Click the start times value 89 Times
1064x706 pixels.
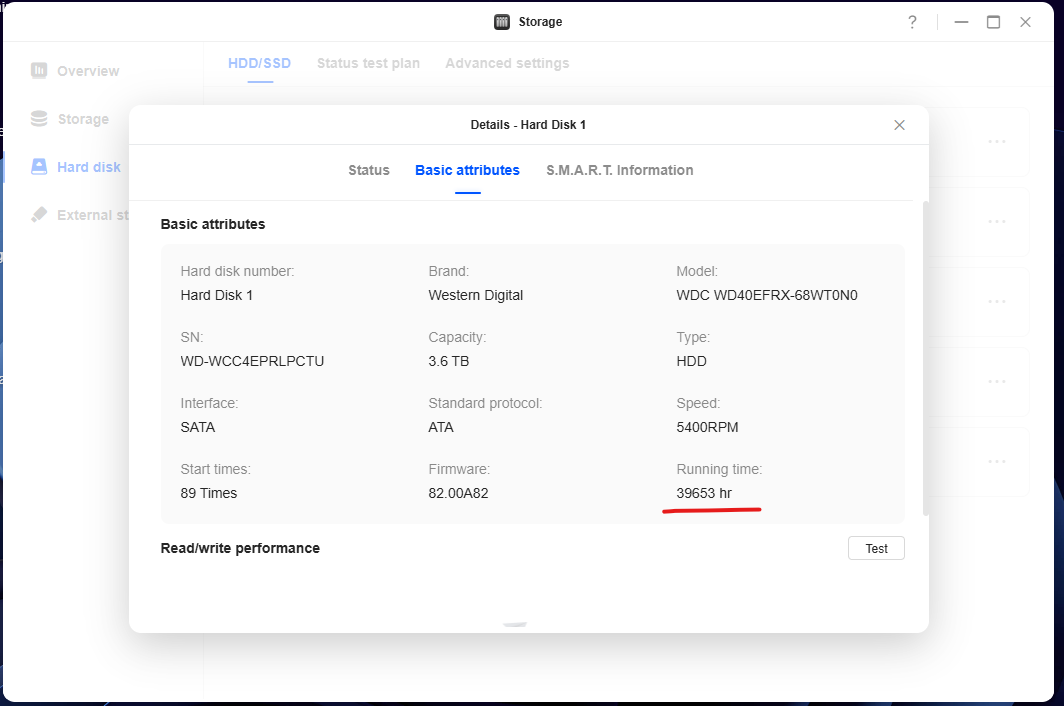(x=208, y=494)
